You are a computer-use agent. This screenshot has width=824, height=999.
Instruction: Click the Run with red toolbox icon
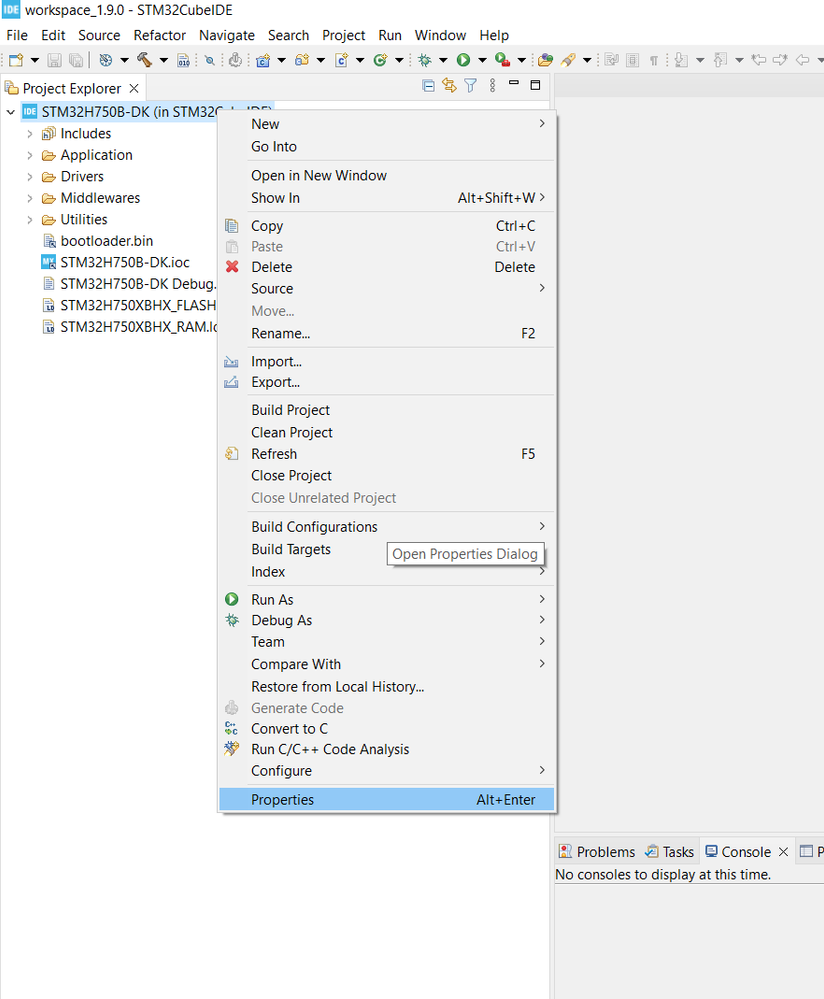pos(503,60)
